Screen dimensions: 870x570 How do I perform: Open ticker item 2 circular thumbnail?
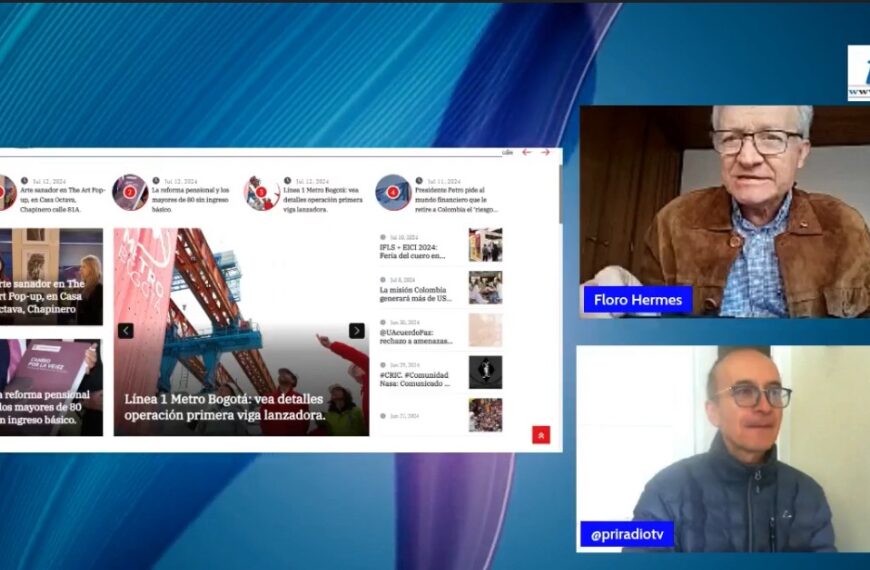pos(130,193)
